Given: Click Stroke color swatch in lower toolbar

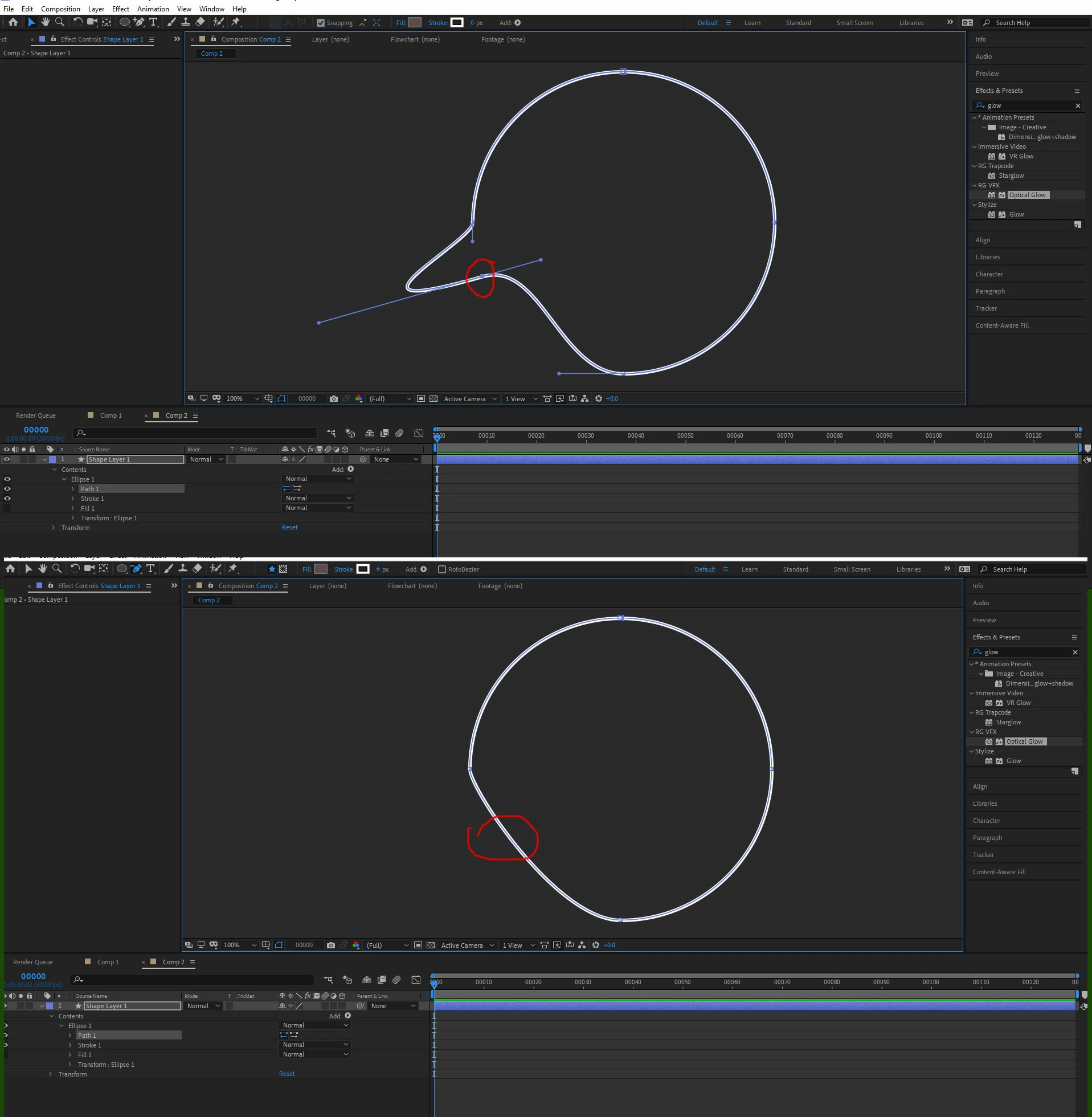Looking at the screenshot, I should point(362,569).
